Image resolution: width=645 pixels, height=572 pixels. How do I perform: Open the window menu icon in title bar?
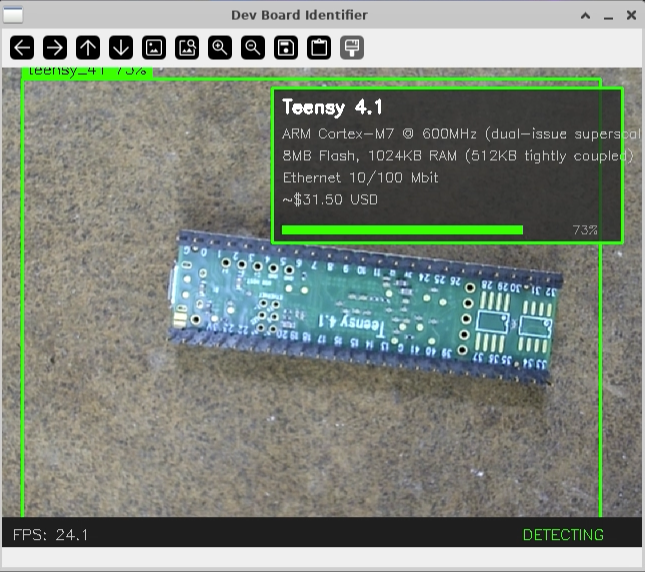click(13, 15)
